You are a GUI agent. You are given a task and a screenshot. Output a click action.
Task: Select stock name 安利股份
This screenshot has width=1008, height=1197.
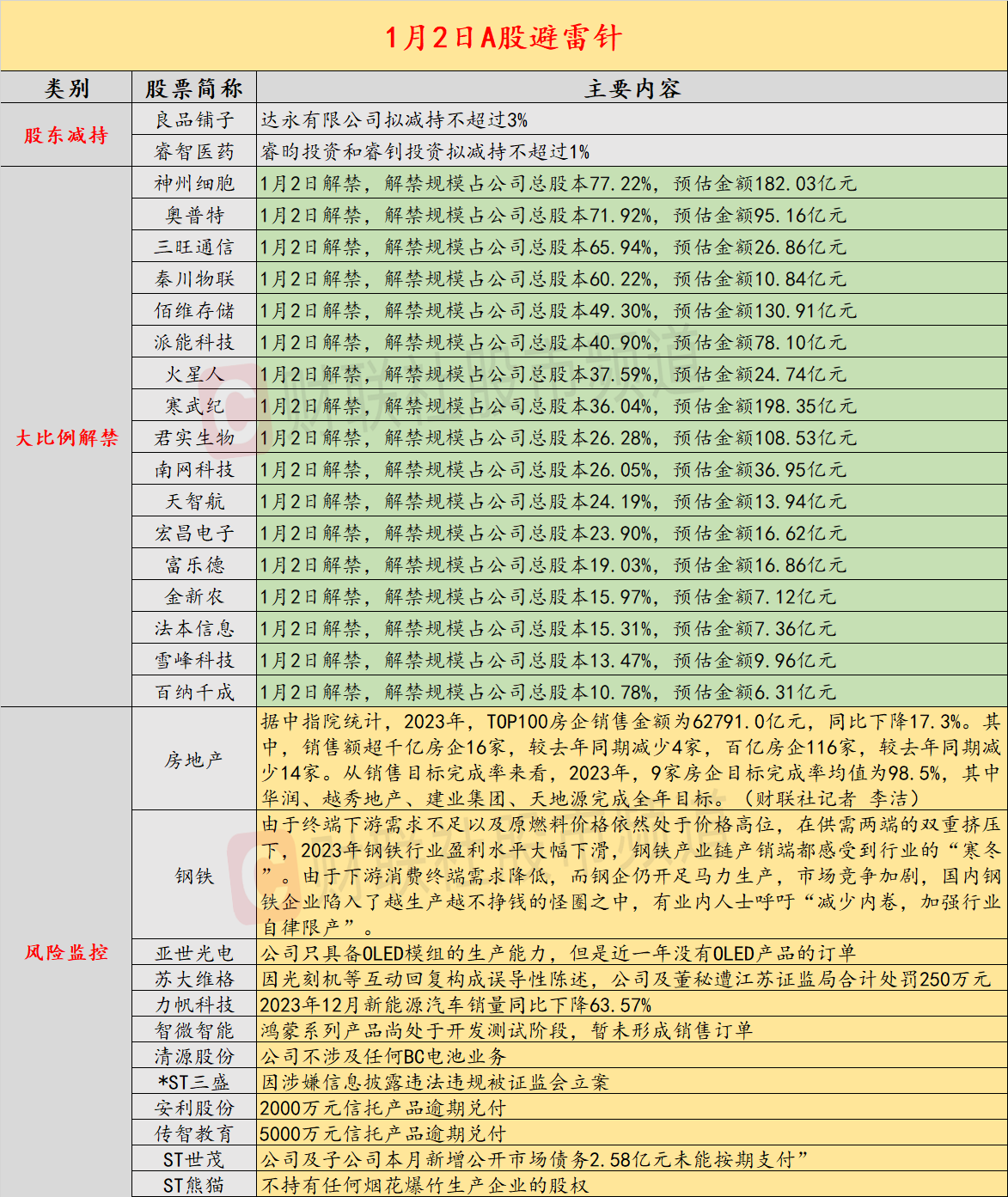pos(194,1108)
